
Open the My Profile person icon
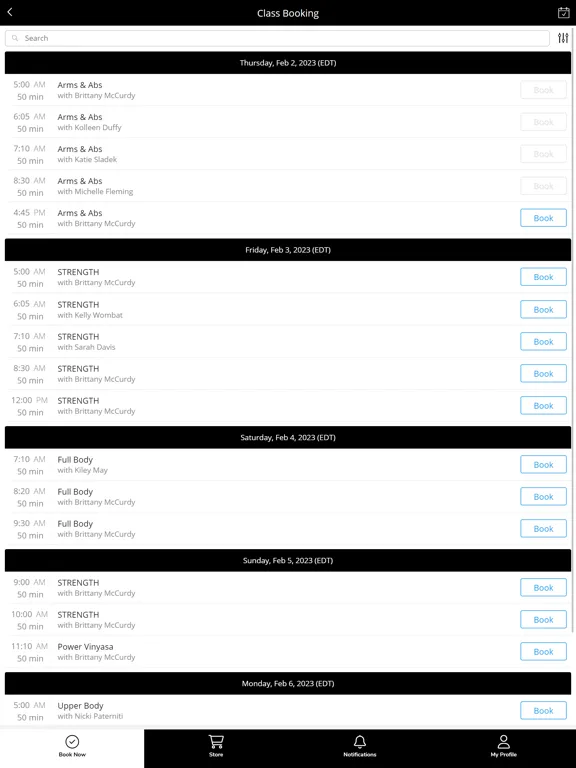504,742
